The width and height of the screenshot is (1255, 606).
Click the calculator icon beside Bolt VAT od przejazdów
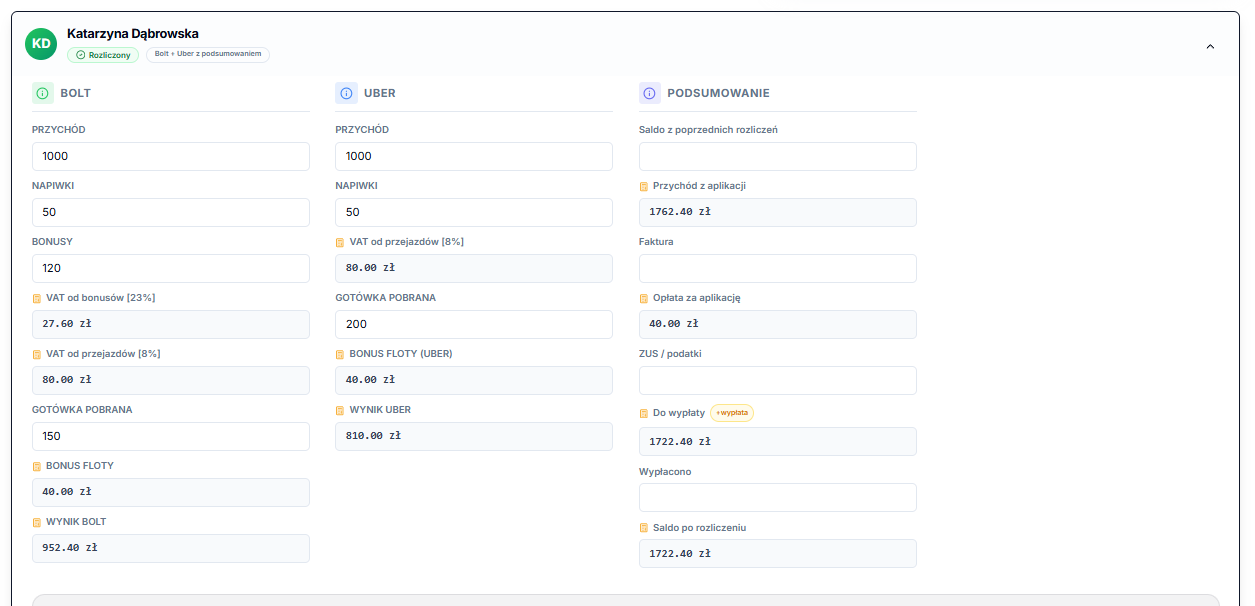click(x=37, y=354)
